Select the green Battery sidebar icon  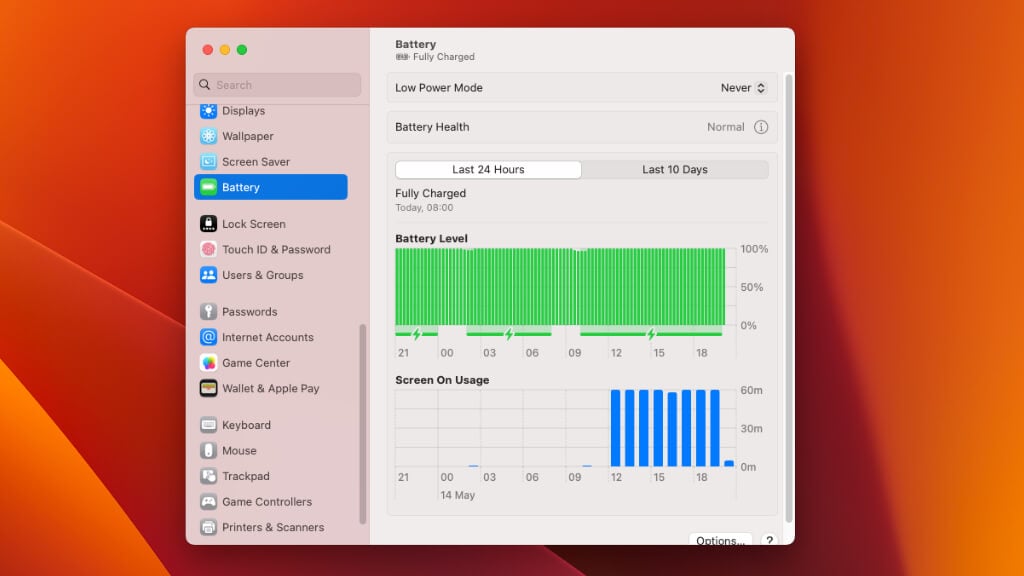(x=208, y=187)
